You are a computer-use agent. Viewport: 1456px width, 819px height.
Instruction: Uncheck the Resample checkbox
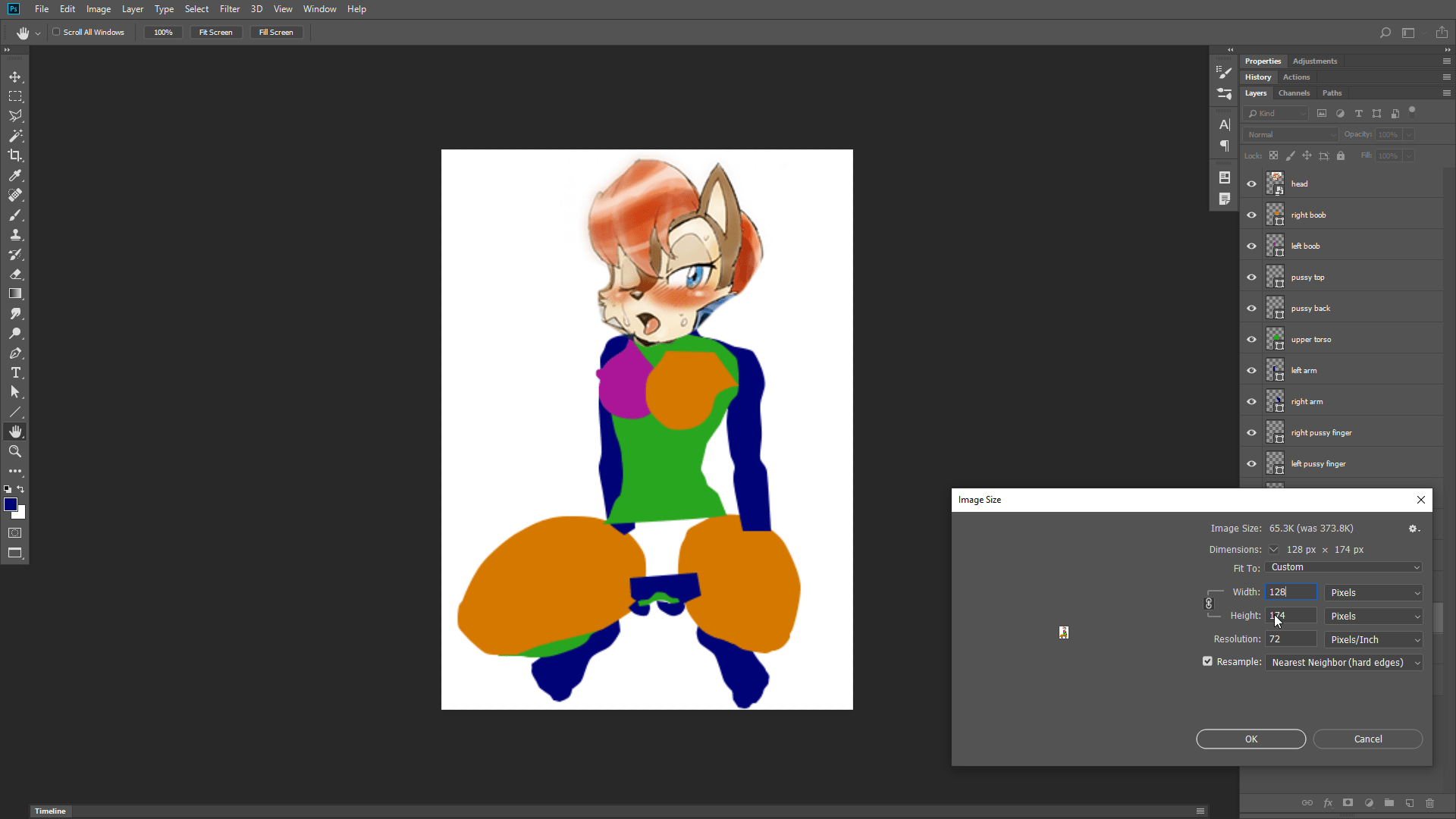coord(1207,661)
